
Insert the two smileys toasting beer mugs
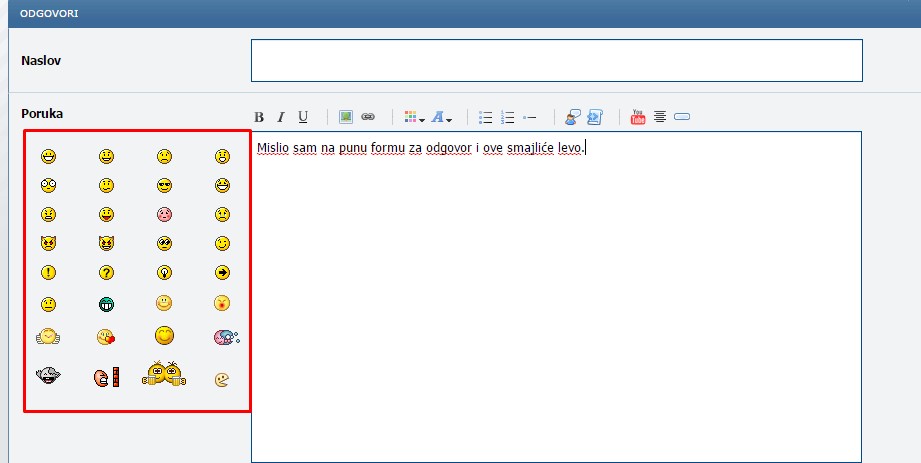(x=164, y=373)
